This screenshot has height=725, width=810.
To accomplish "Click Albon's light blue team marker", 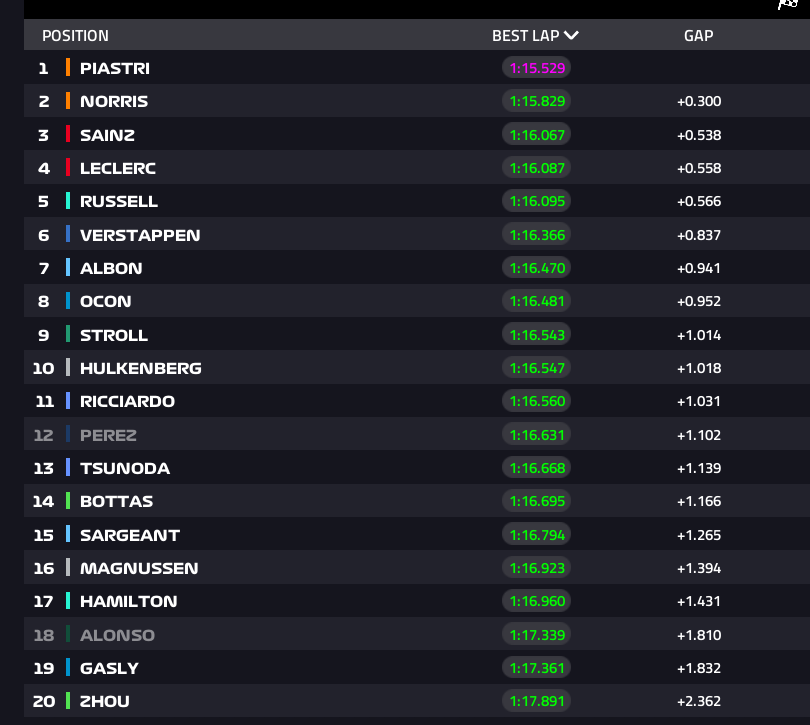I will pos(68,267).
